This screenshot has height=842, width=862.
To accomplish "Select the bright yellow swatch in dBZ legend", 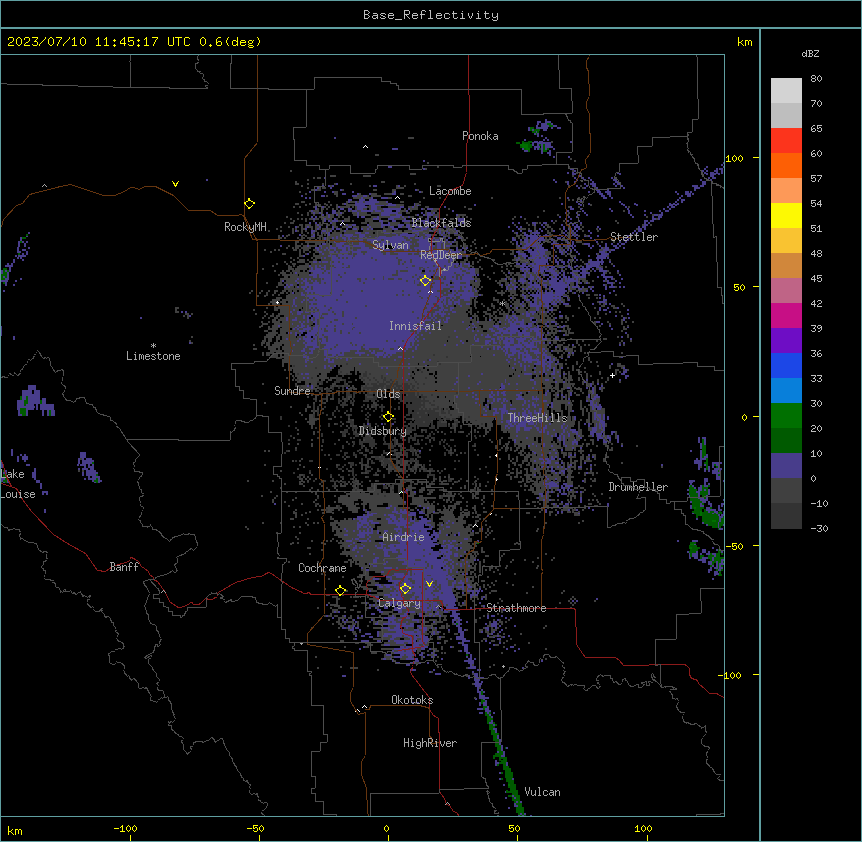I will 786,215.
